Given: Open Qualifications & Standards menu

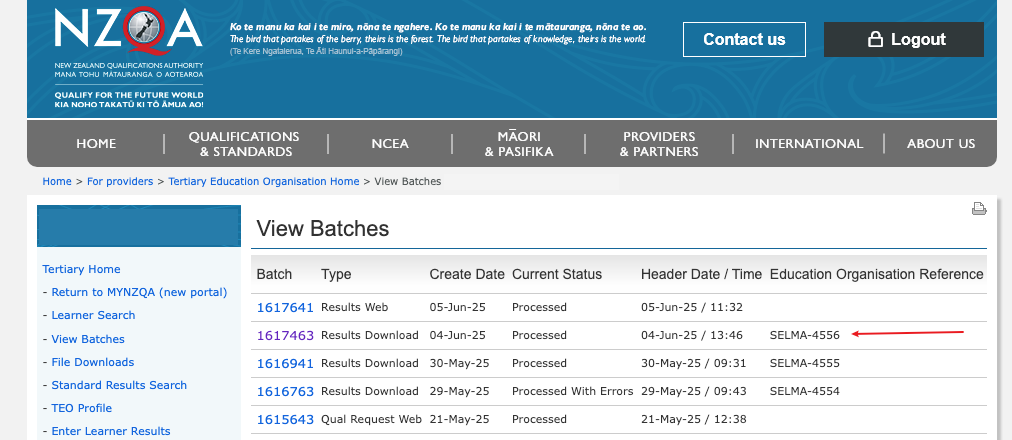Looking at the screenshot, I should tap(245, 144).
